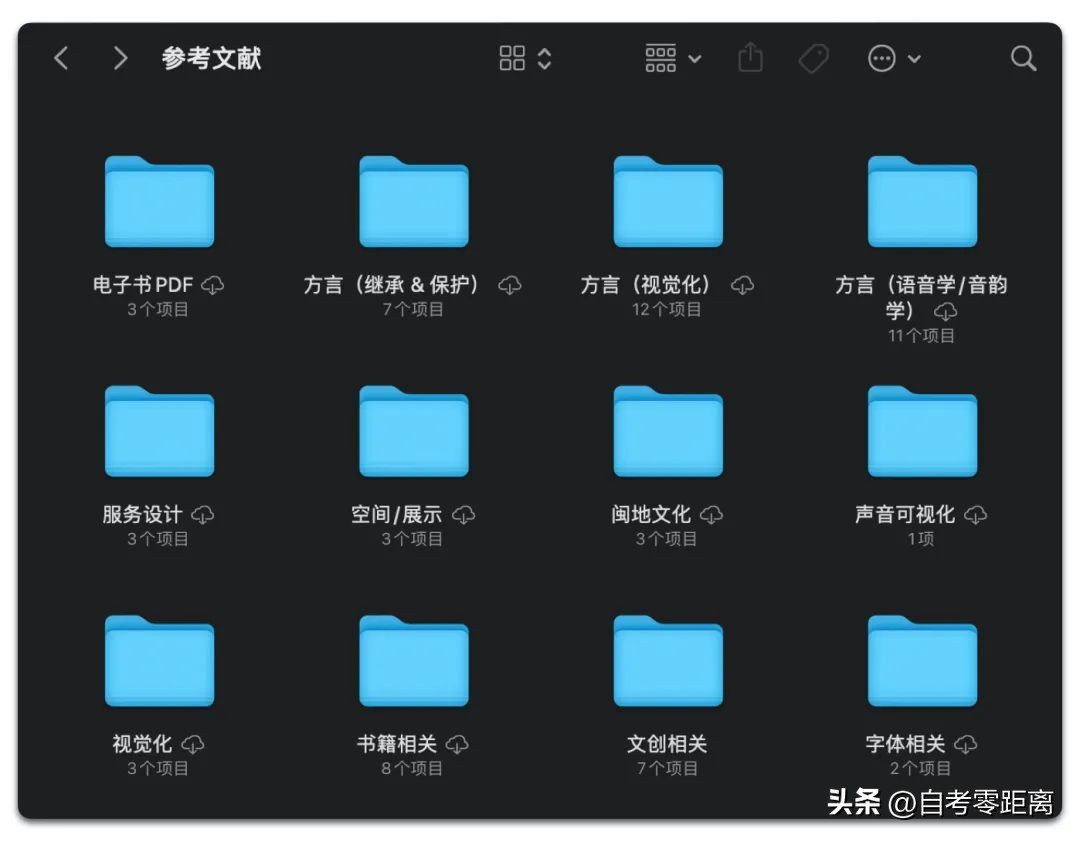Open the More actions ellipsis menu
The image size is (1080, 842).
pos(881,58)
